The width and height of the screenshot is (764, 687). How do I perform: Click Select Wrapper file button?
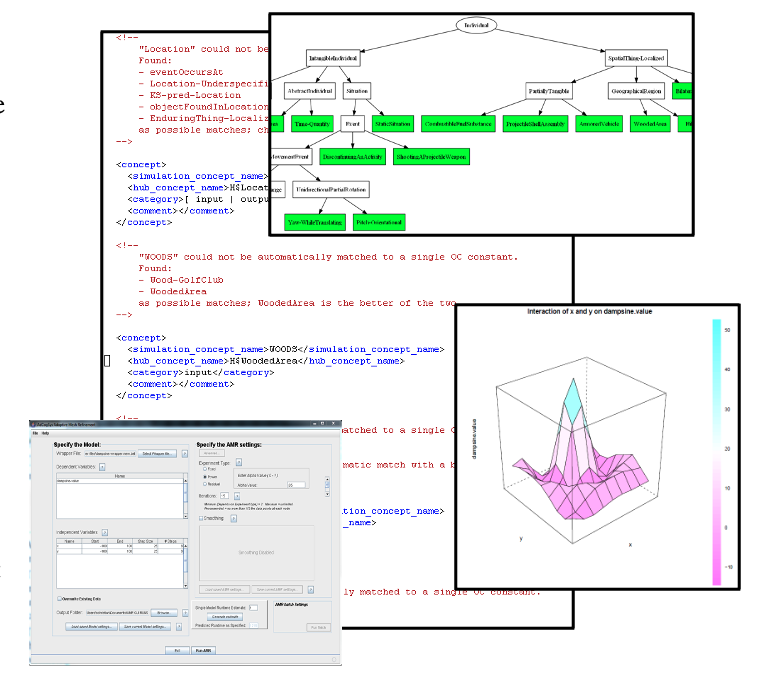click(x=158, y=454)
